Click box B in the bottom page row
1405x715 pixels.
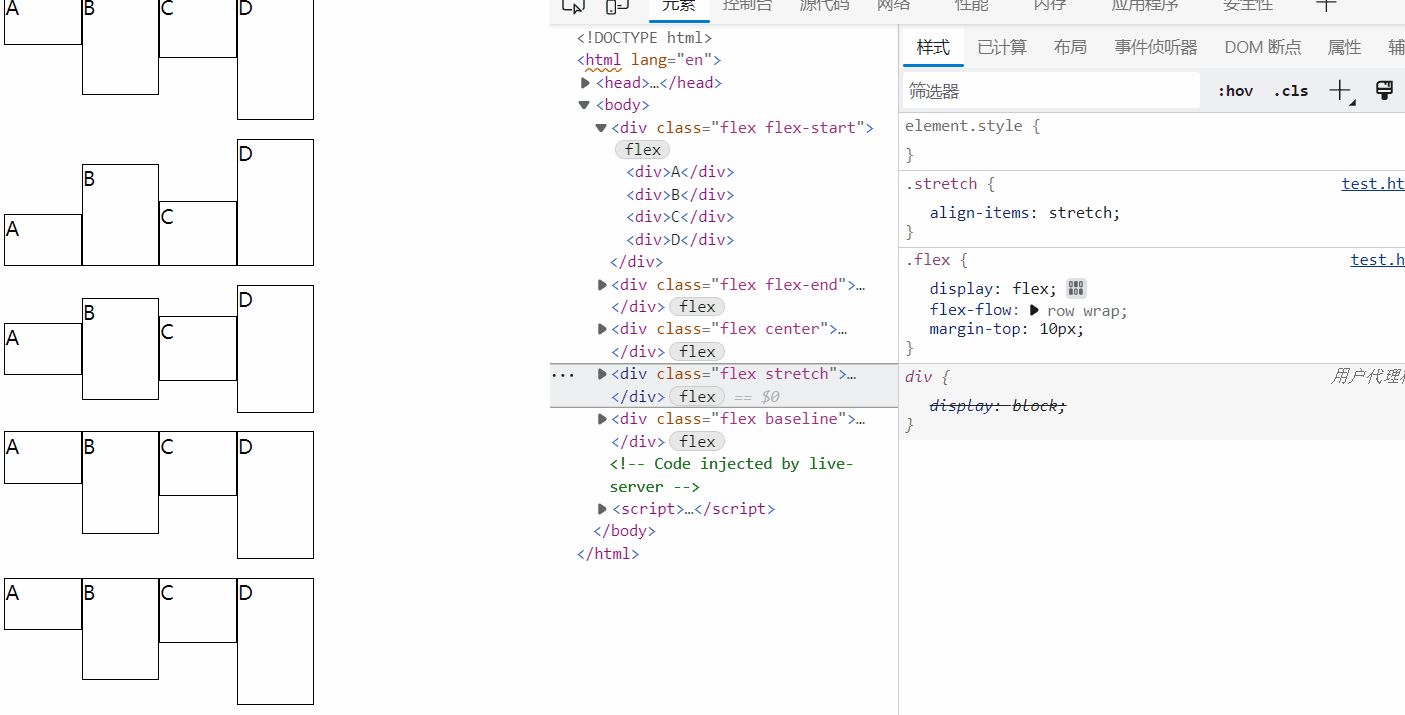coord(120,629)
